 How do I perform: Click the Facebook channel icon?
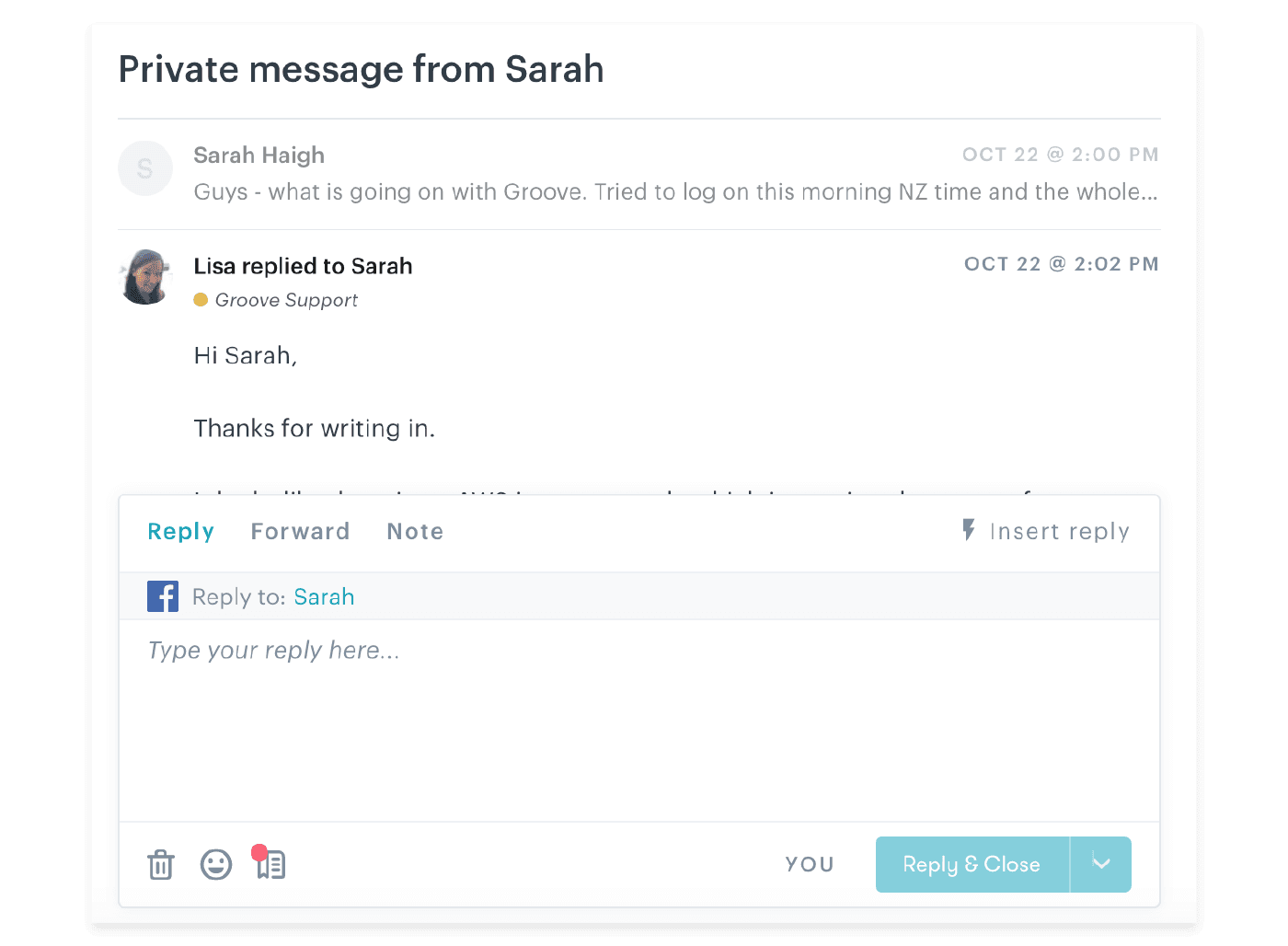click(163, 596)
